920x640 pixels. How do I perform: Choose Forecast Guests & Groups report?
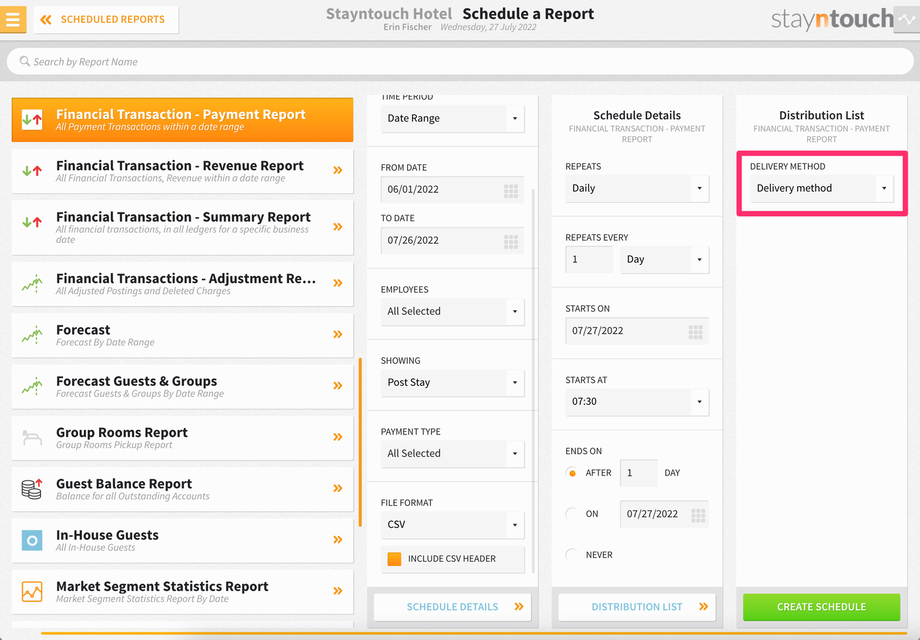click(182, 386)
